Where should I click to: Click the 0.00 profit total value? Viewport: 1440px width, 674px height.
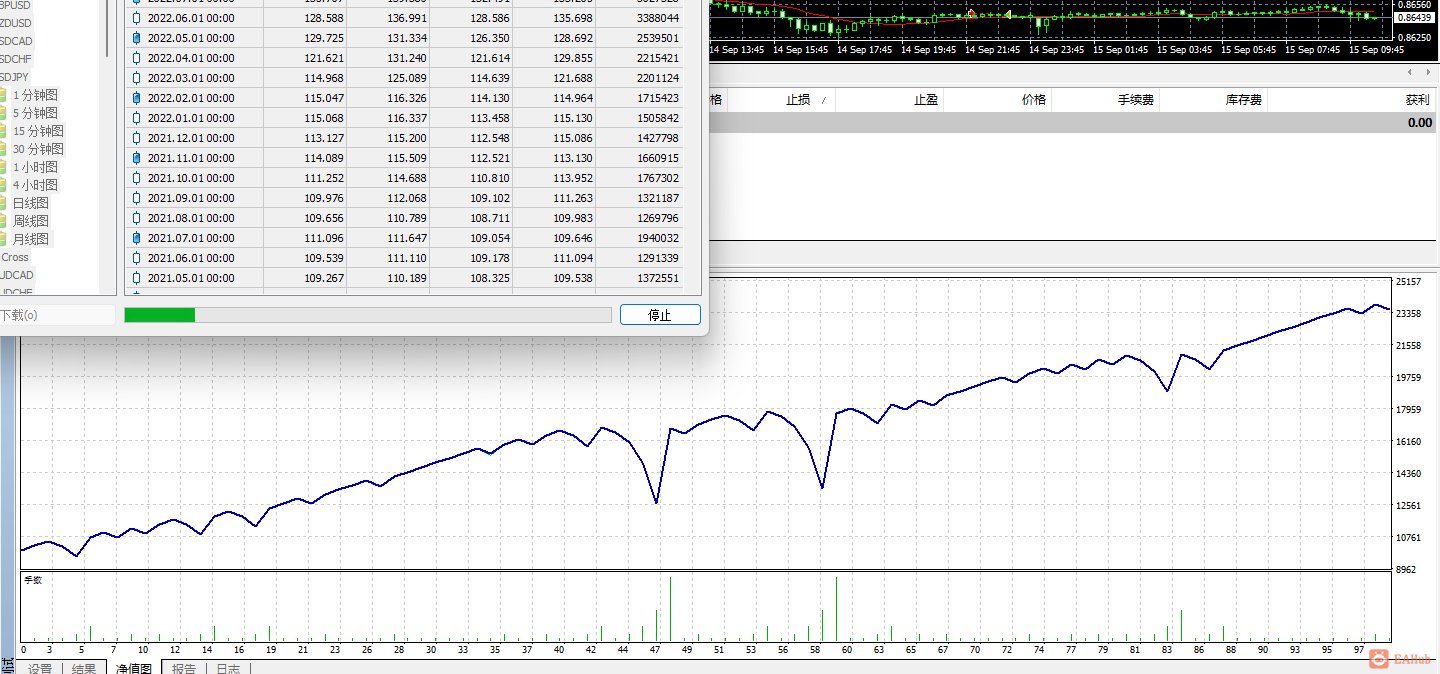[1419, 122]
